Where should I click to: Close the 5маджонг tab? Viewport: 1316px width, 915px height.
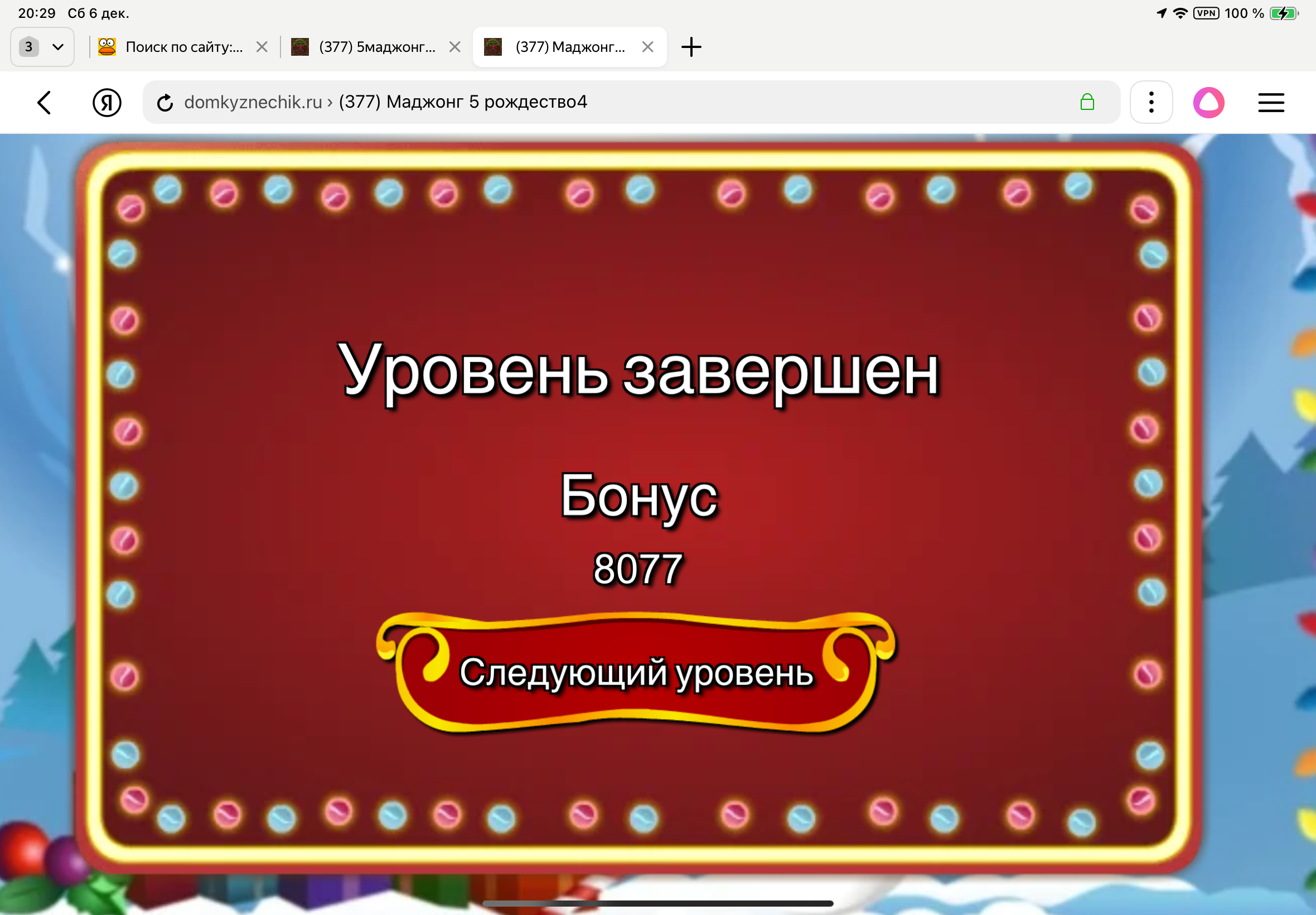click(x=455, y=47)
